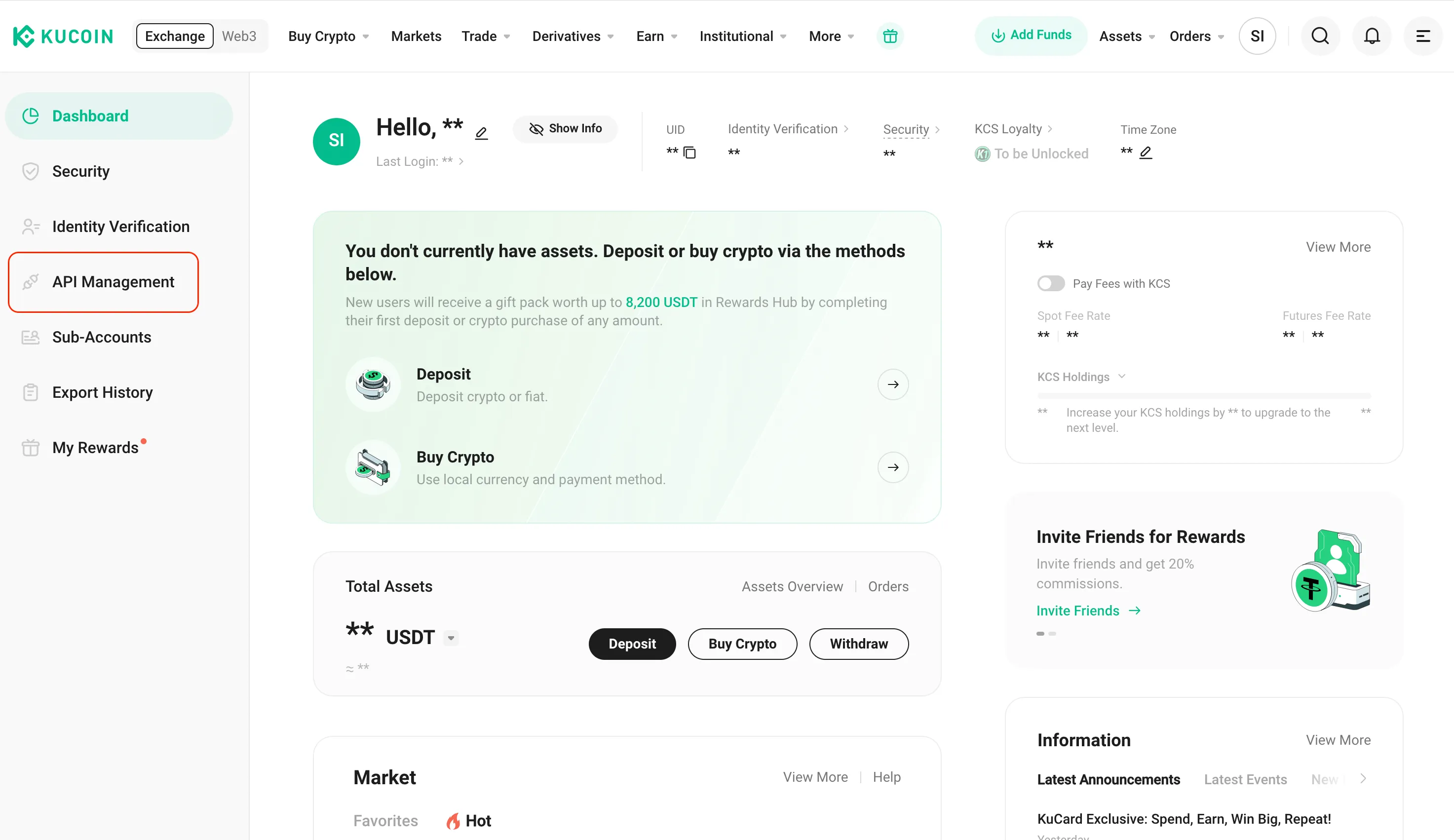
Task: Click the Sub-Accounts sidebar icon
Action: click(x=31, y=337)
